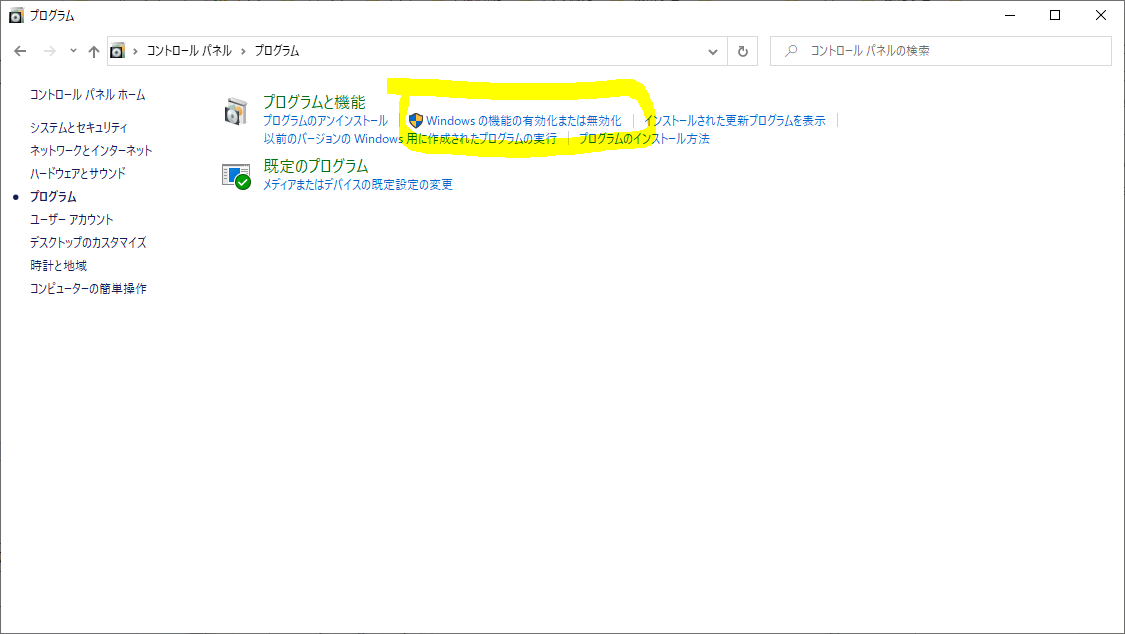Open プログラムのインストール方法 link
Screen dimensions: 1125x634
click(644, 139)
